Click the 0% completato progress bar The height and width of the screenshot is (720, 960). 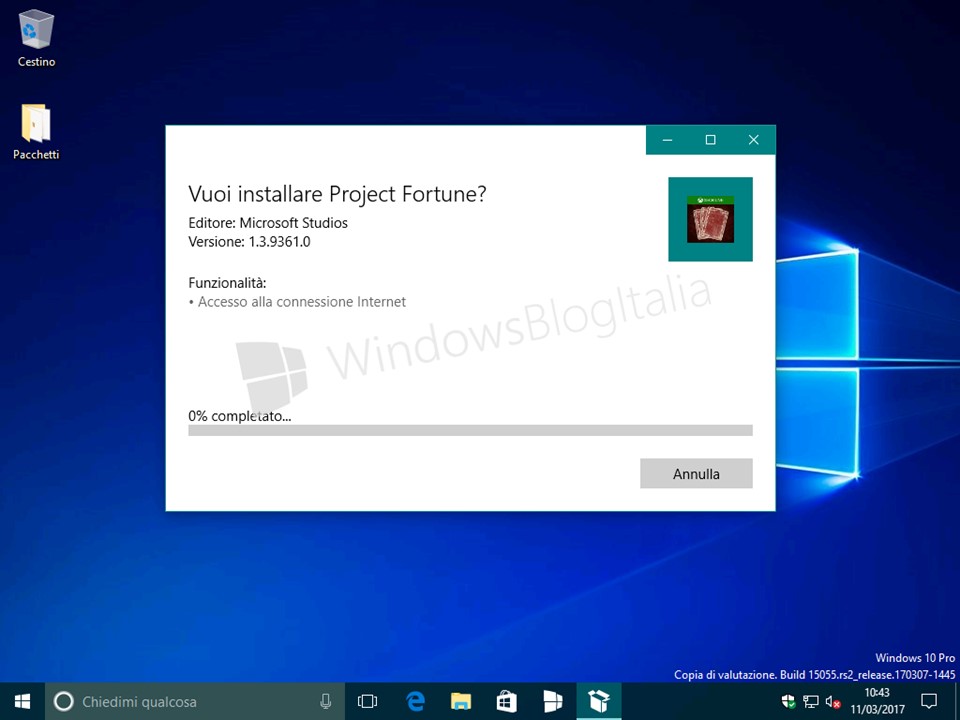point(470,430)
